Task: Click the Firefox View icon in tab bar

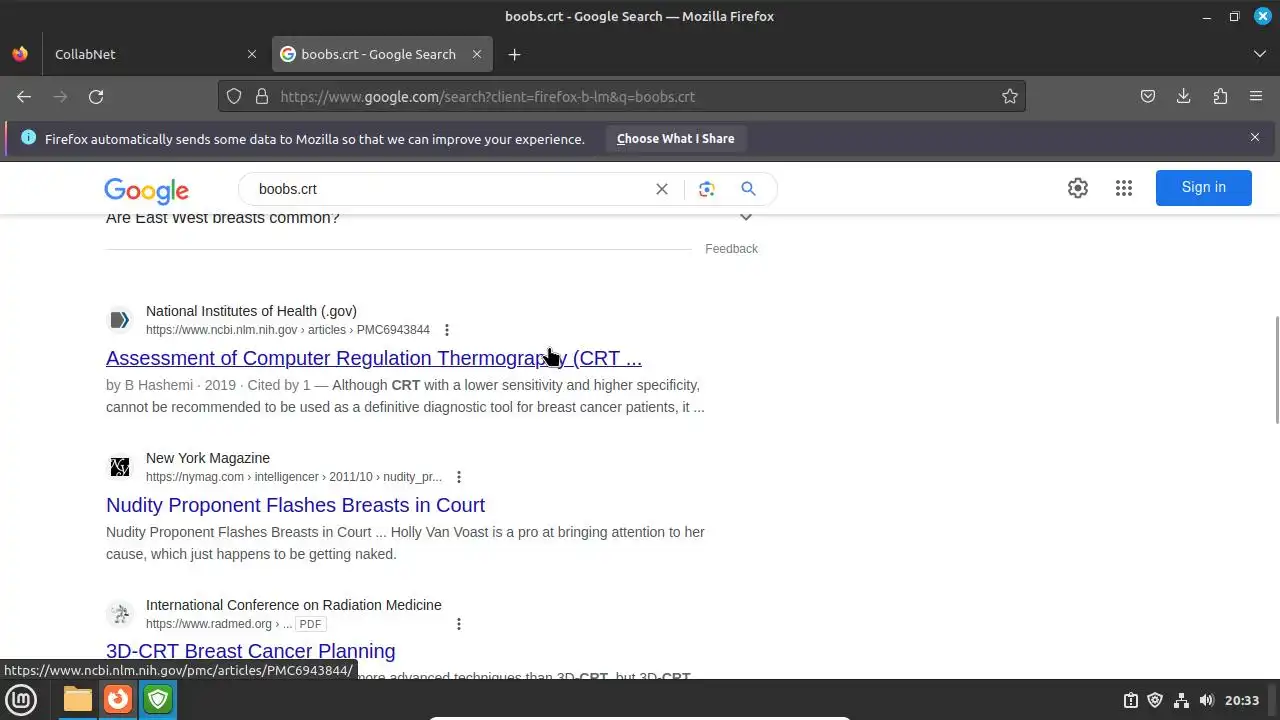Action: pyautogui.click(x=20, y=54)
